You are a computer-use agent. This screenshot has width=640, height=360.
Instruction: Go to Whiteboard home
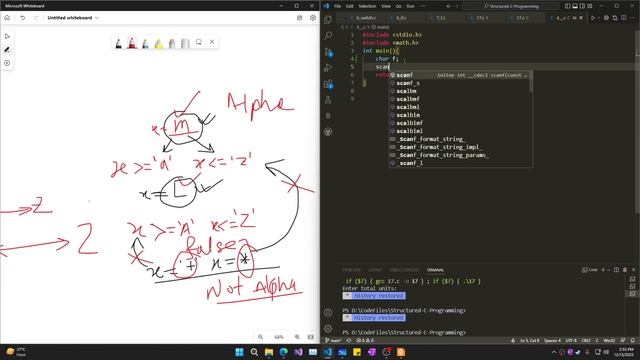7,18
